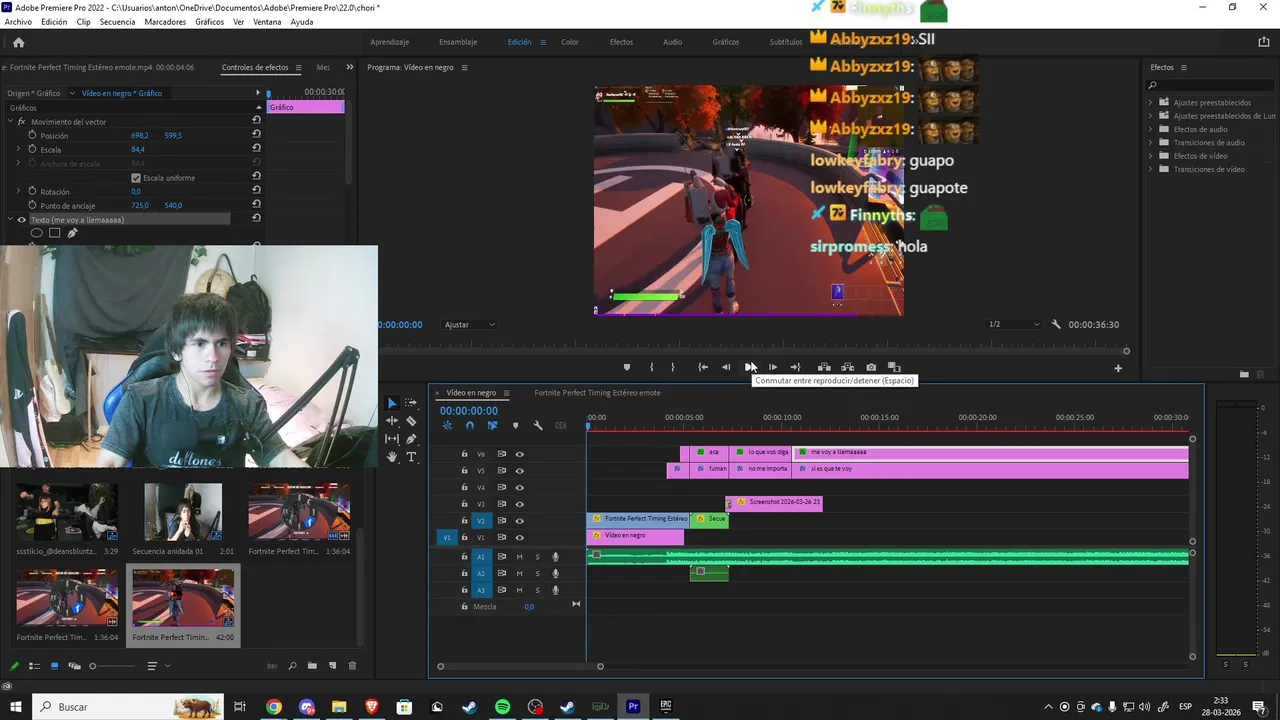1280x720 pixels.
Task: Toggle V6 track output eye
Action: 519,454
